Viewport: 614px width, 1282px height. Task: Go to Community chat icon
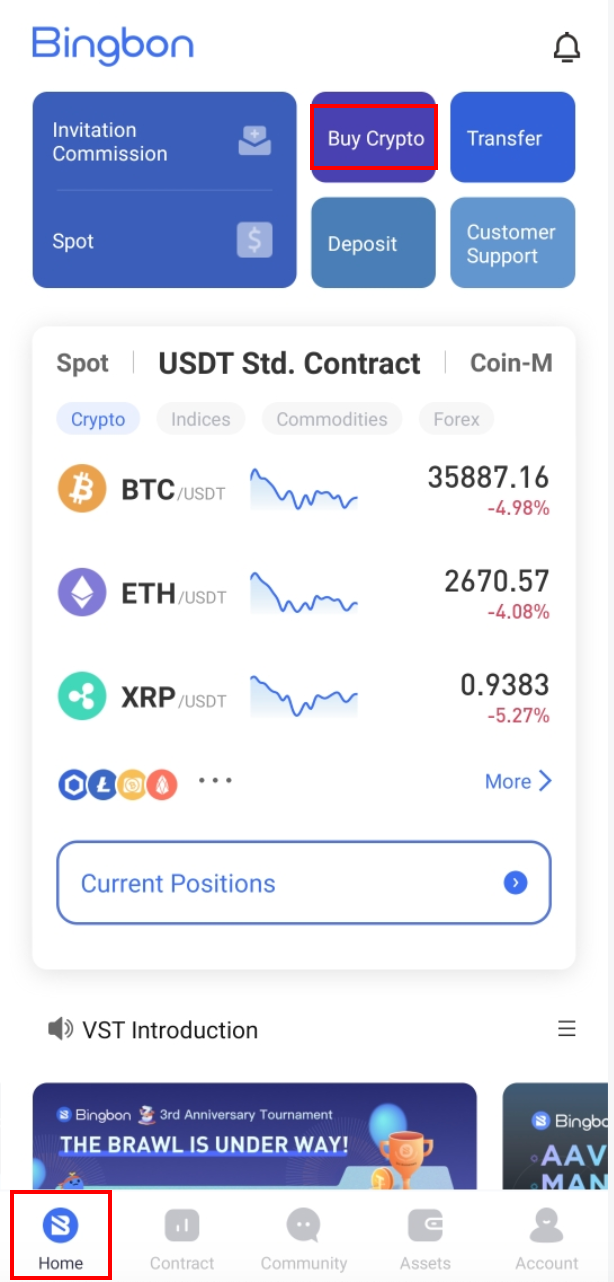(303, 1225)
